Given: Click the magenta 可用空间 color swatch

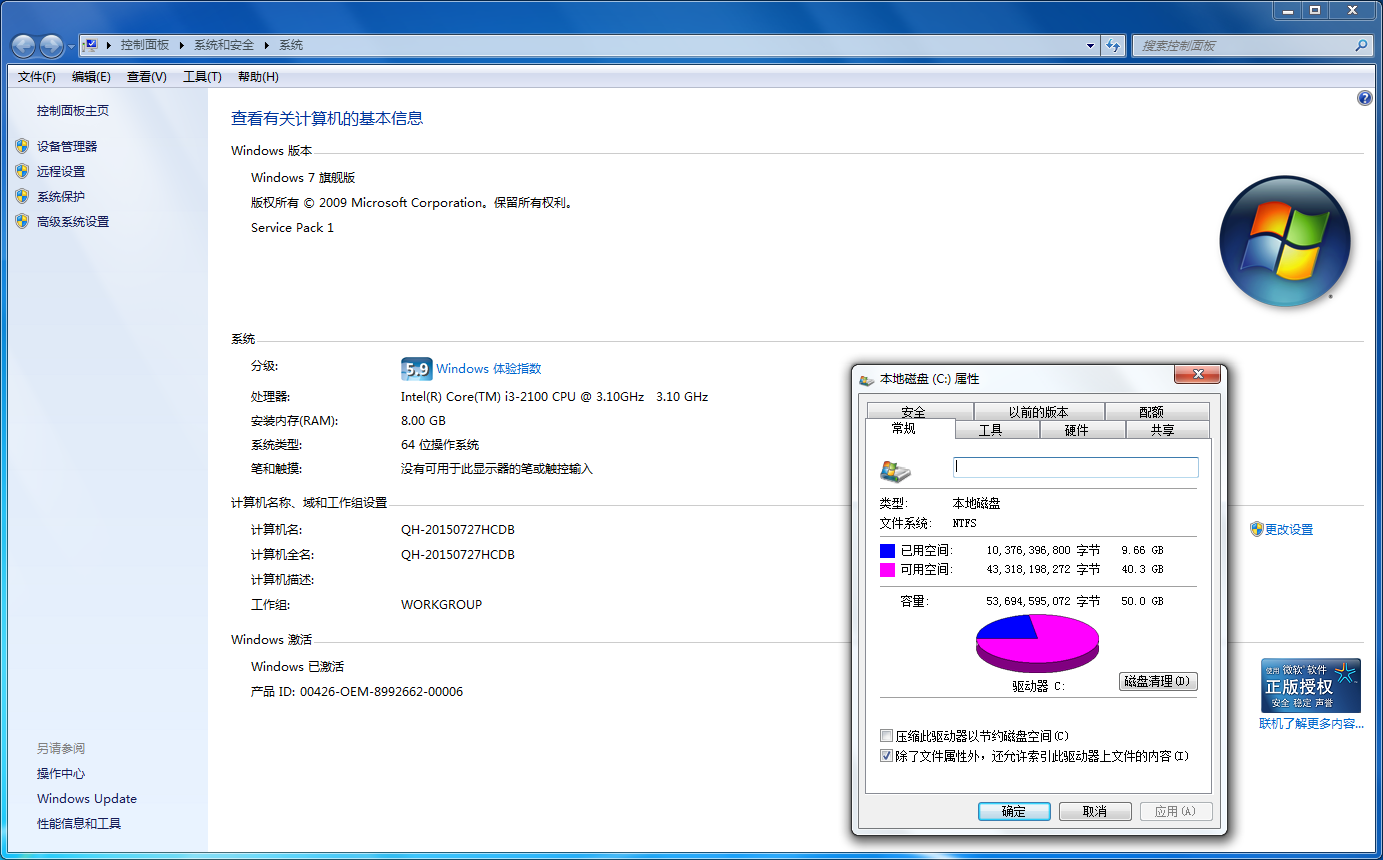Looking at the screenshot, I should [887, 569].
